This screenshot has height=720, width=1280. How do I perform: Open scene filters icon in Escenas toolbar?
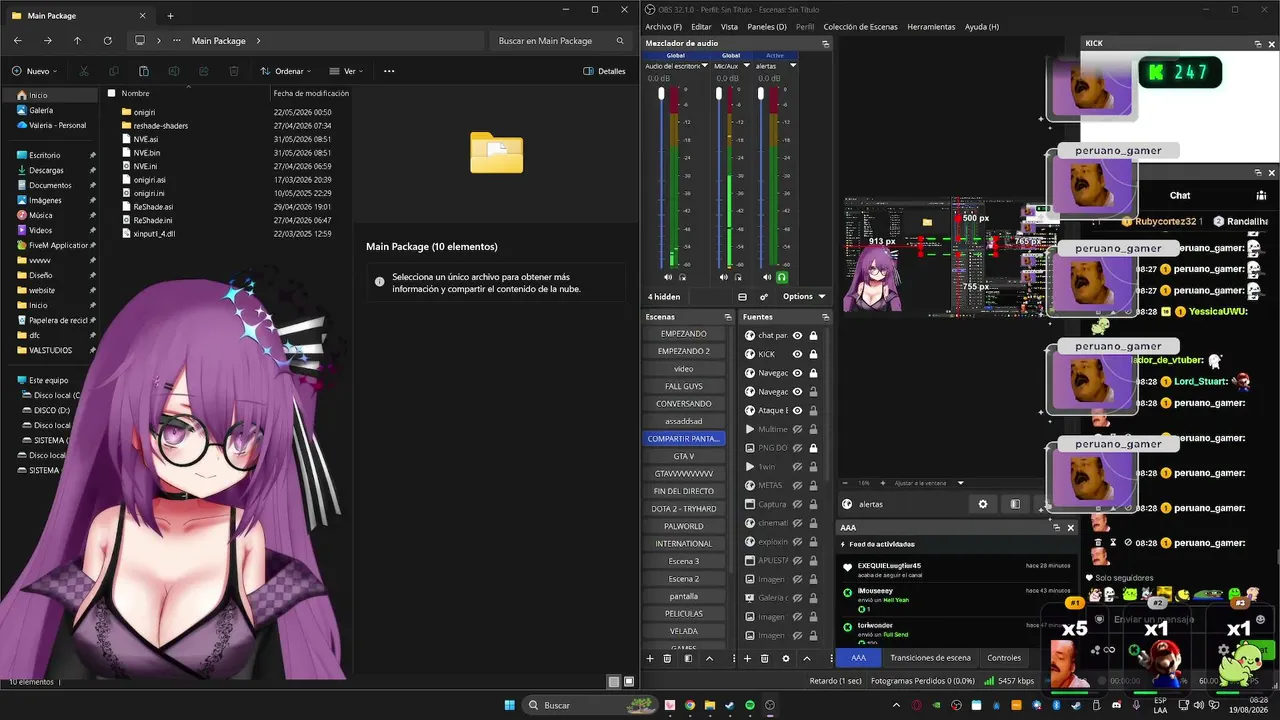pos(688,658)
